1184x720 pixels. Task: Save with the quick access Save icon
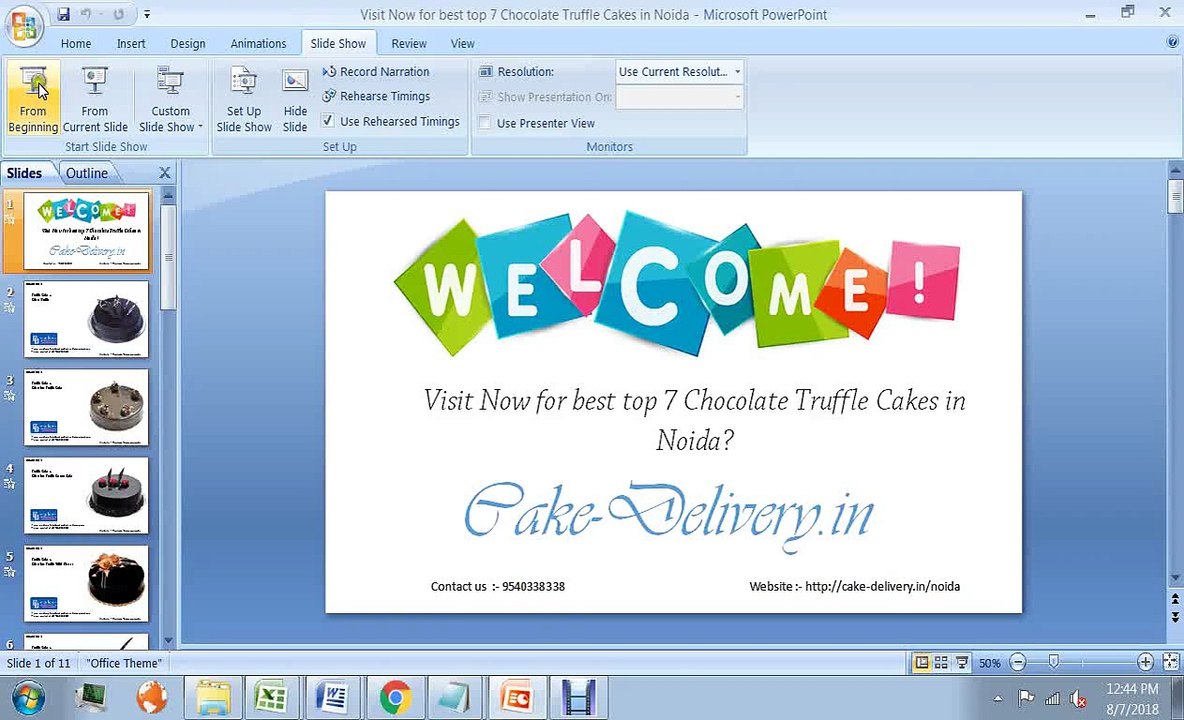coord(63,14)
